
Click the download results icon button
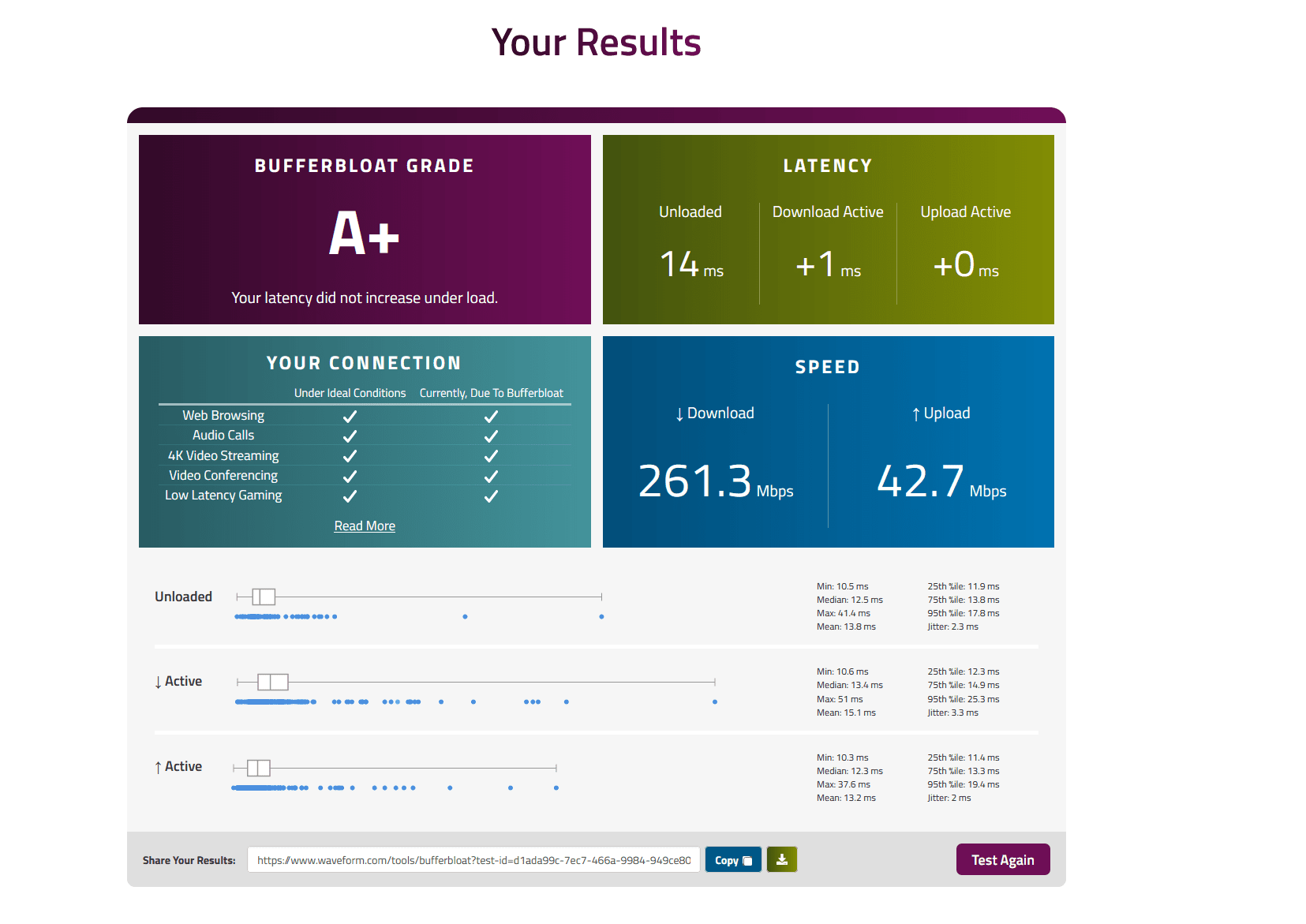point(782,859)
